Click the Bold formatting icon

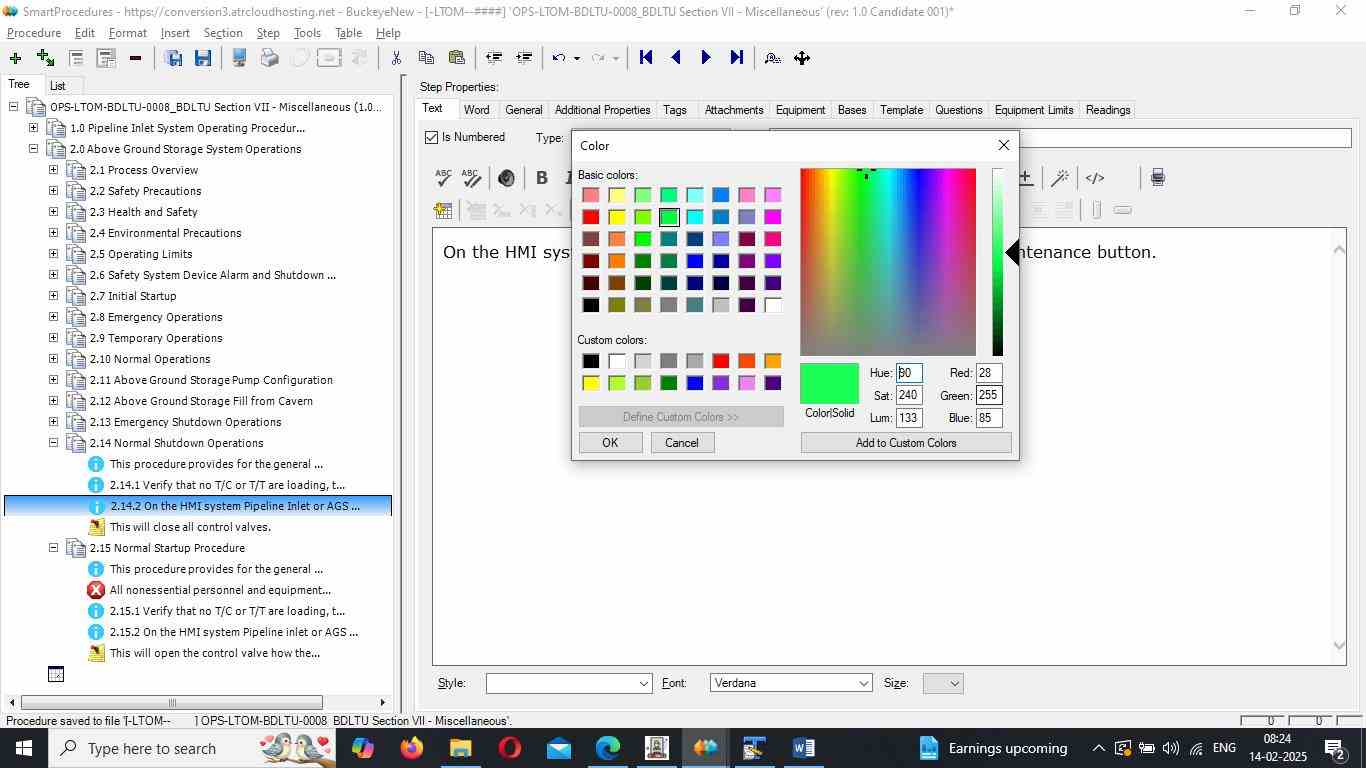(x=542, y=178)
